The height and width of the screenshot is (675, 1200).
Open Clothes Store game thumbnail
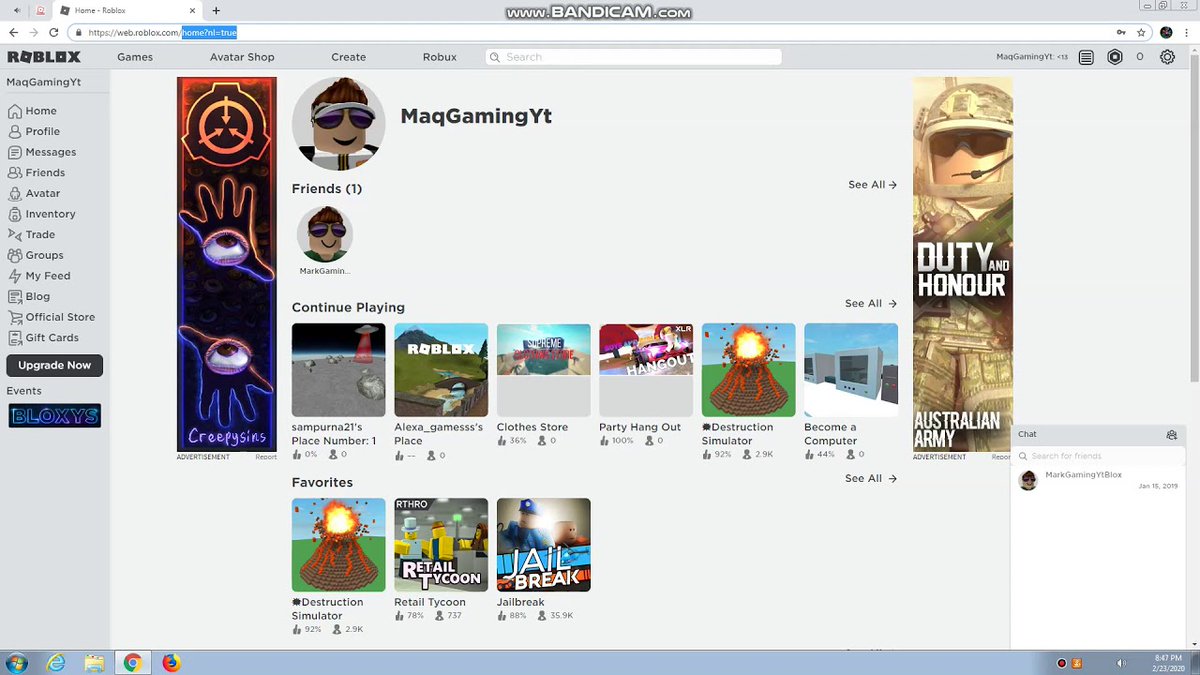[x=544, y=370]
